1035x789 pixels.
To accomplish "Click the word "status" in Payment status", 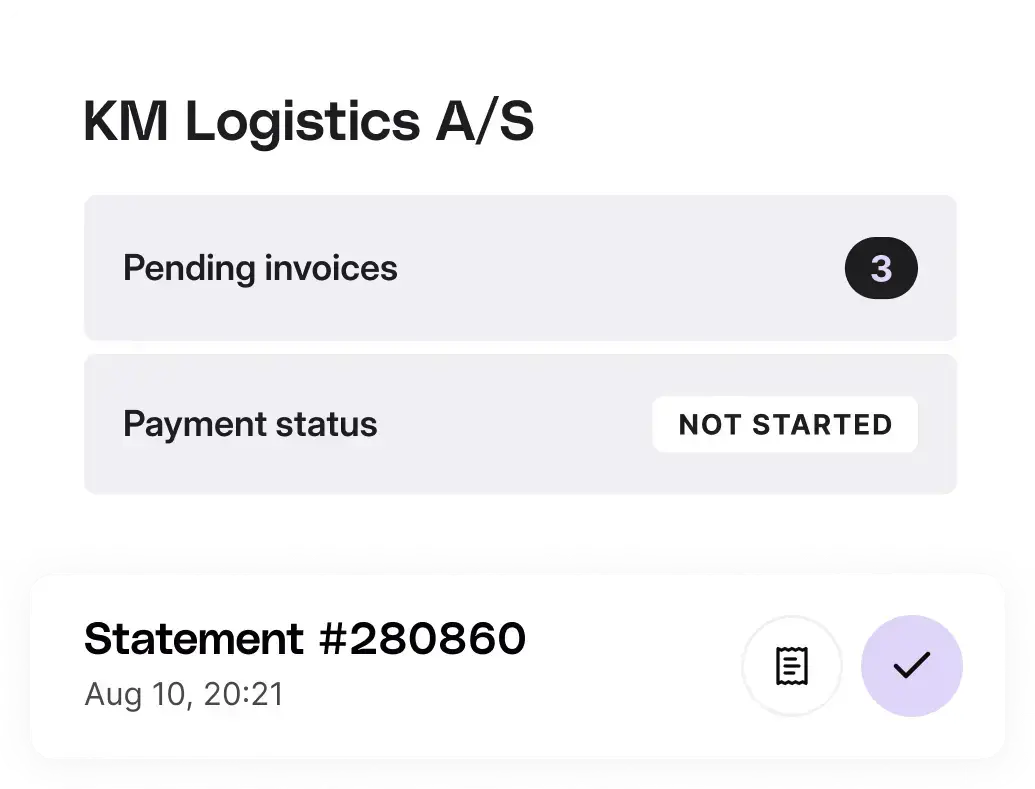I will (x=326, y=424).
